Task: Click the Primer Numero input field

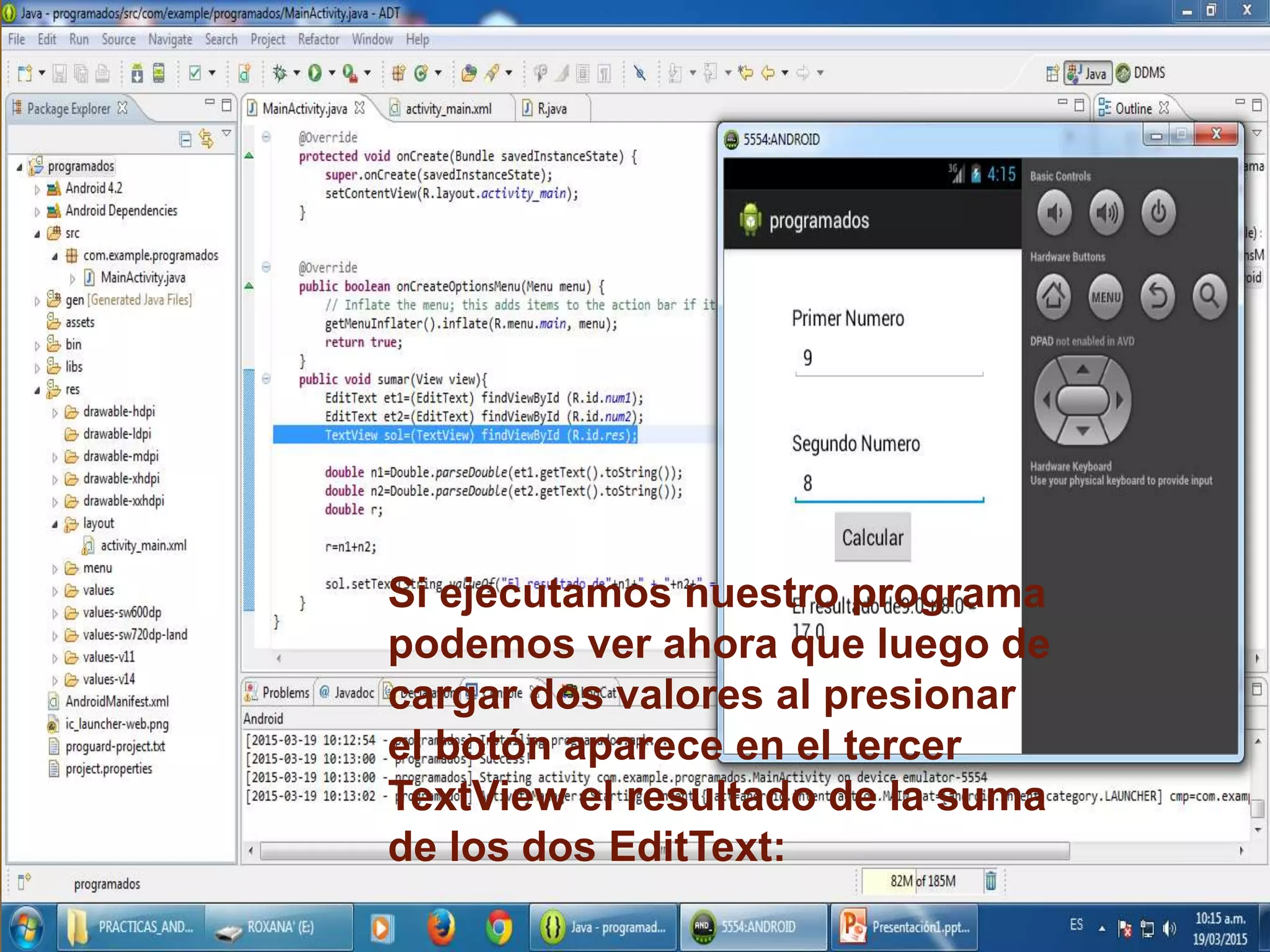Action: (889, 359)
